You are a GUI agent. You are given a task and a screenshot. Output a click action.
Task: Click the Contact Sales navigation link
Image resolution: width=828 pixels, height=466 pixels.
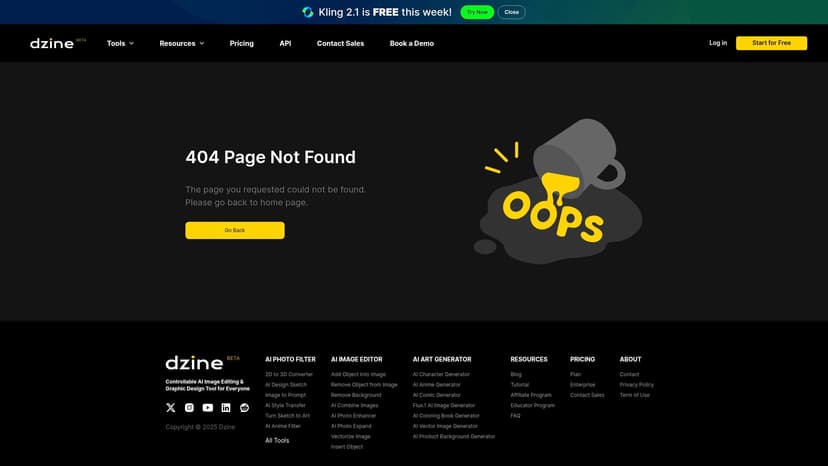(x=340, y=43)
